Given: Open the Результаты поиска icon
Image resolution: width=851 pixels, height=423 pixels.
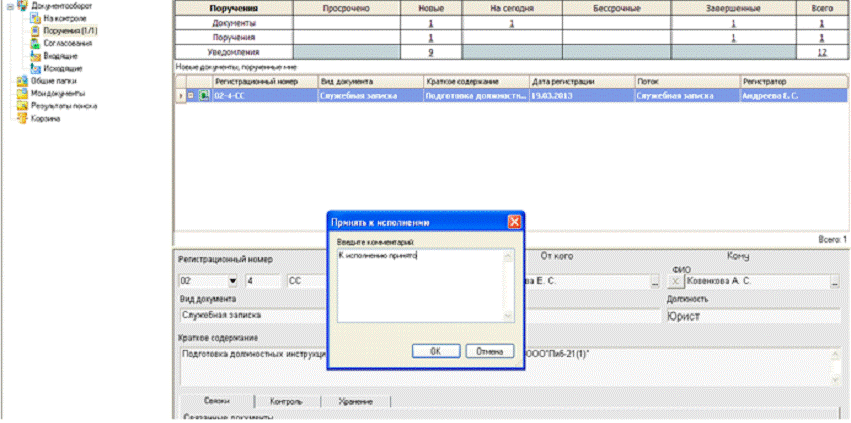Looking at the screenshot, I should (x=22, y=105).
